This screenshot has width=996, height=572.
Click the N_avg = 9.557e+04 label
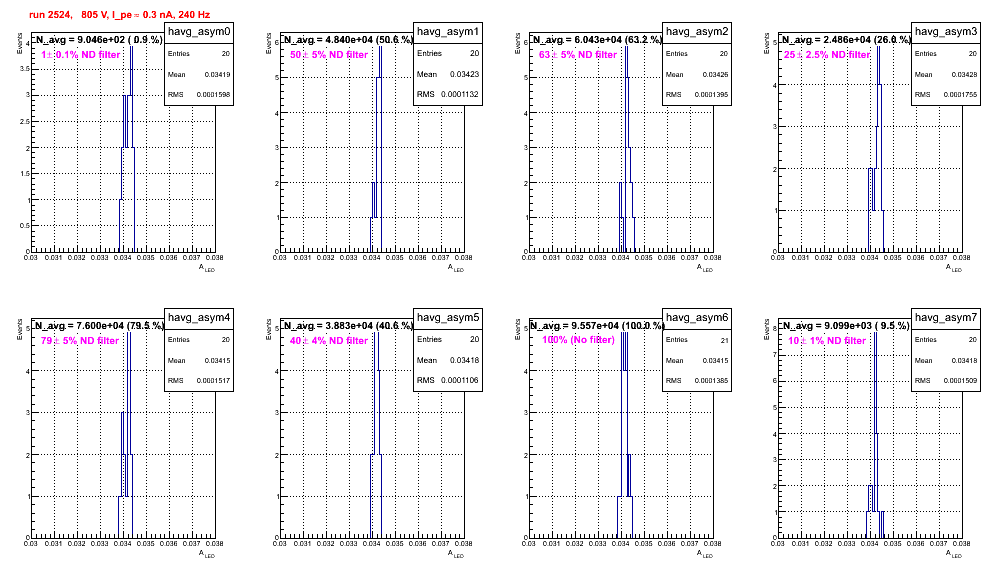pyautogui.click(x=597, y=325)
